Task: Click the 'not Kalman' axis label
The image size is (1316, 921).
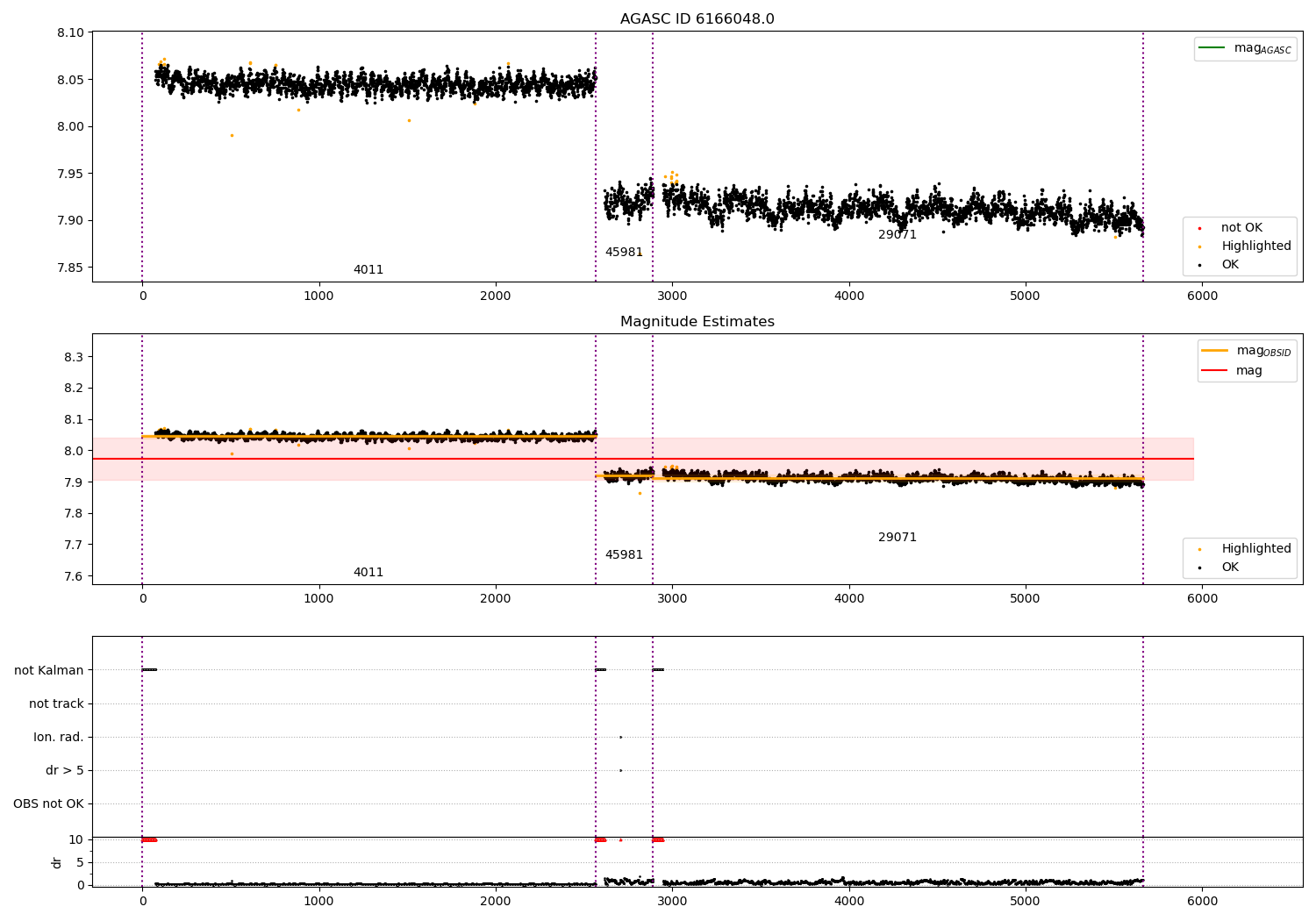Action: [x=49, y=671]
